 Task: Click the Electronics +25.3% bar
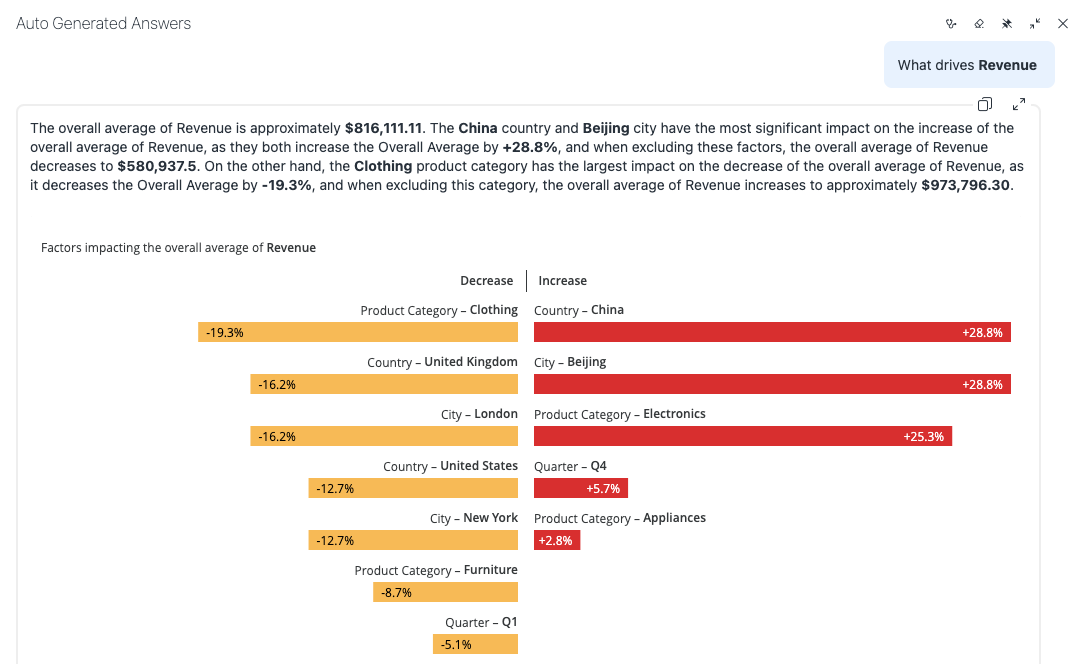click(742, 436)
